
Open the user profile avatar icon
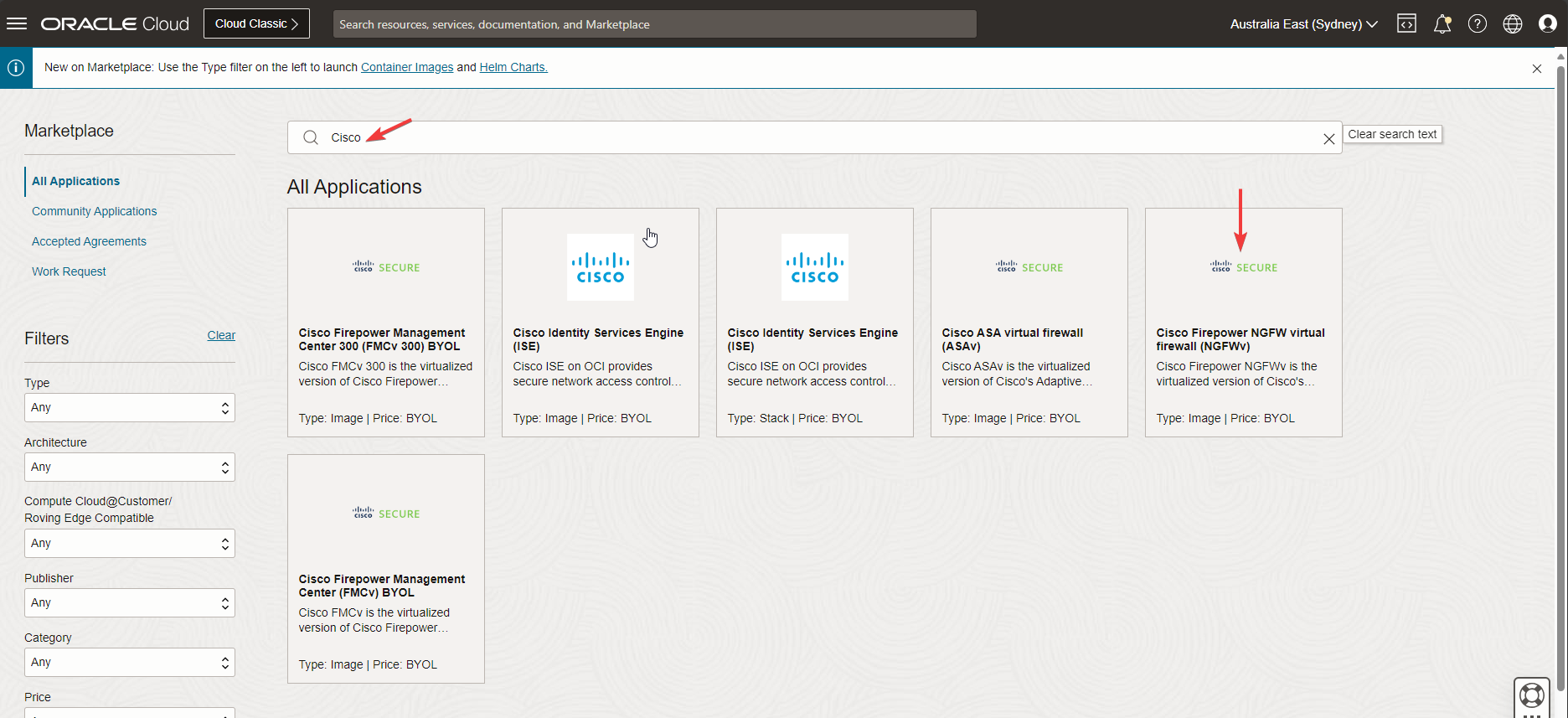pos(1547,24)
